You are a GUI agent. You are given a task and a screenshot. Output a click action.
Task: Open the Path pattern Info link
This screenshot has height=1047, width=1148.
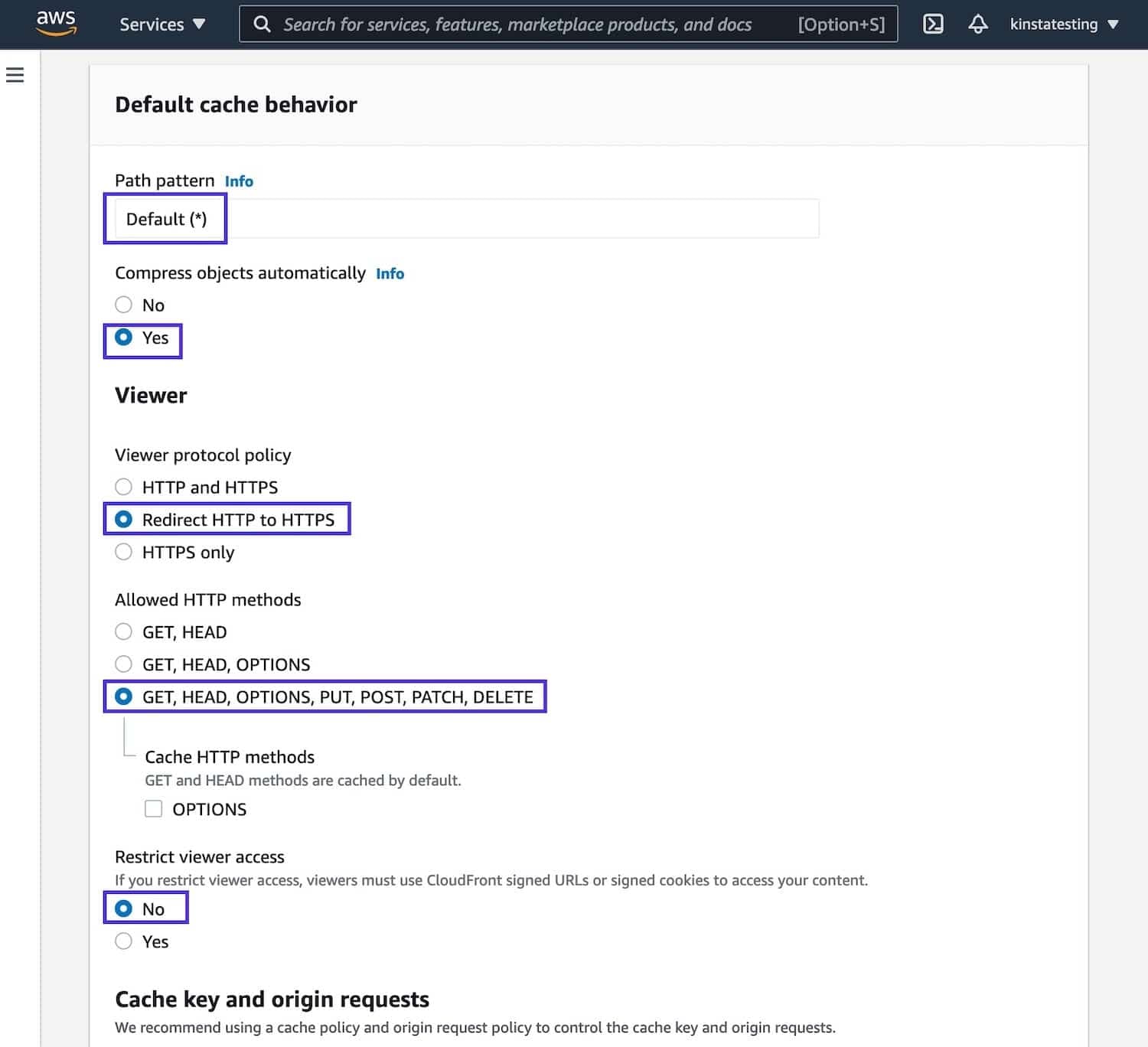point(238,181)
